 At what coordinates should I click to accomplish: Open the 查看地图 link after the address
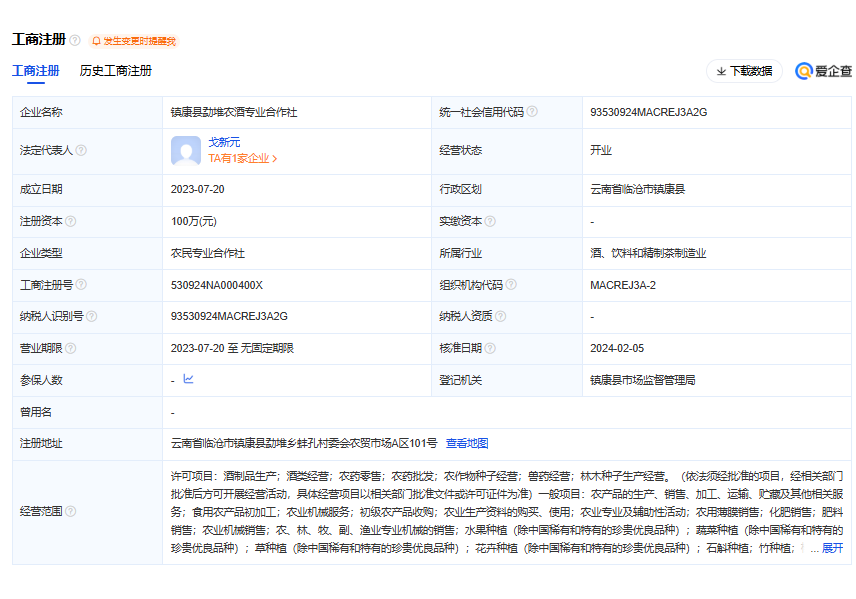coord(467,443)
